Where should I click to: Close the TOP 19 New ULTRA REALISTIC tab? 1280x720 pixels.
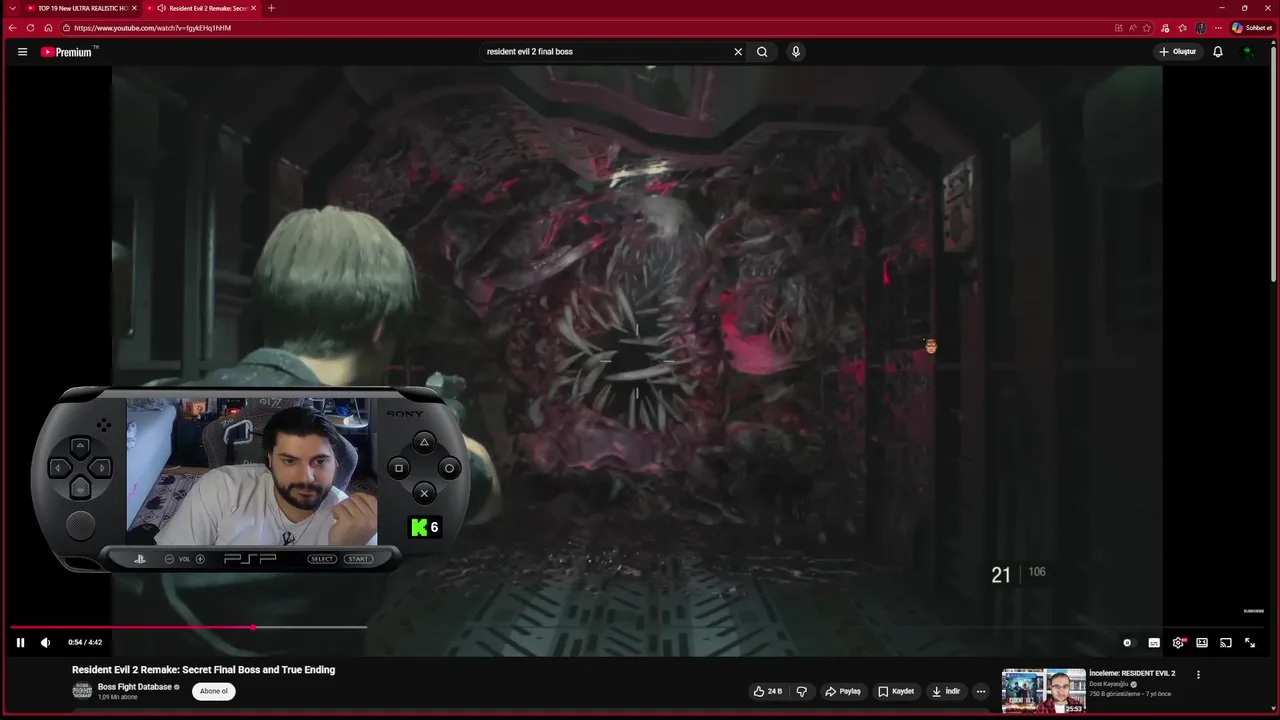[134, 8]
